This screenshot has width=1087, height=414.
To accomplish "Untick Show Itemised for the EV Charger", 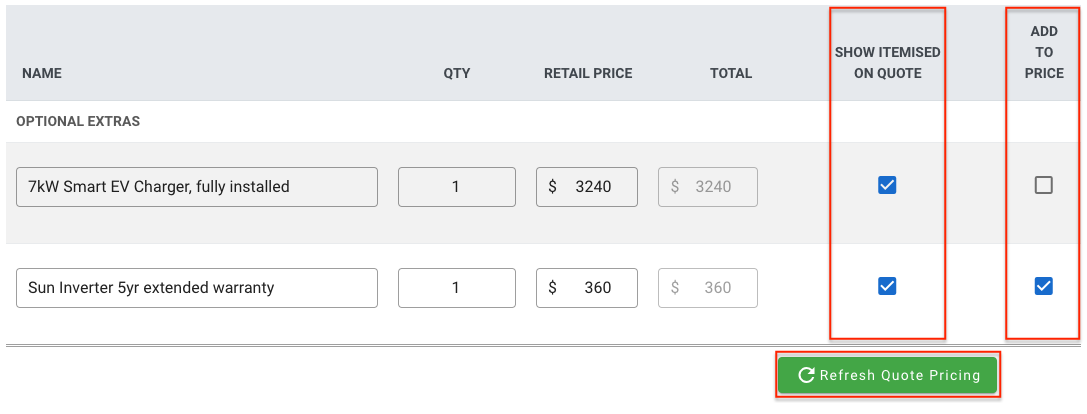I will (887, 185).
